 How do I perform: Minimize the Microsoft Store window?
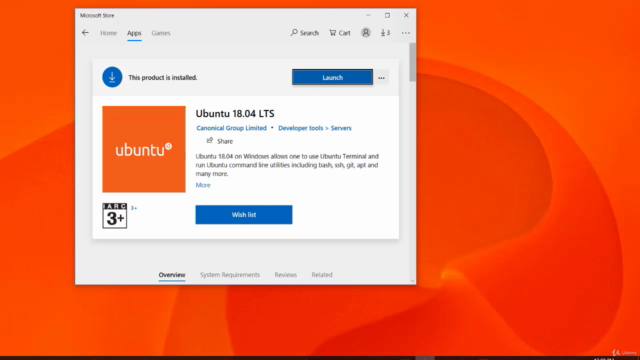click(368, 16)
